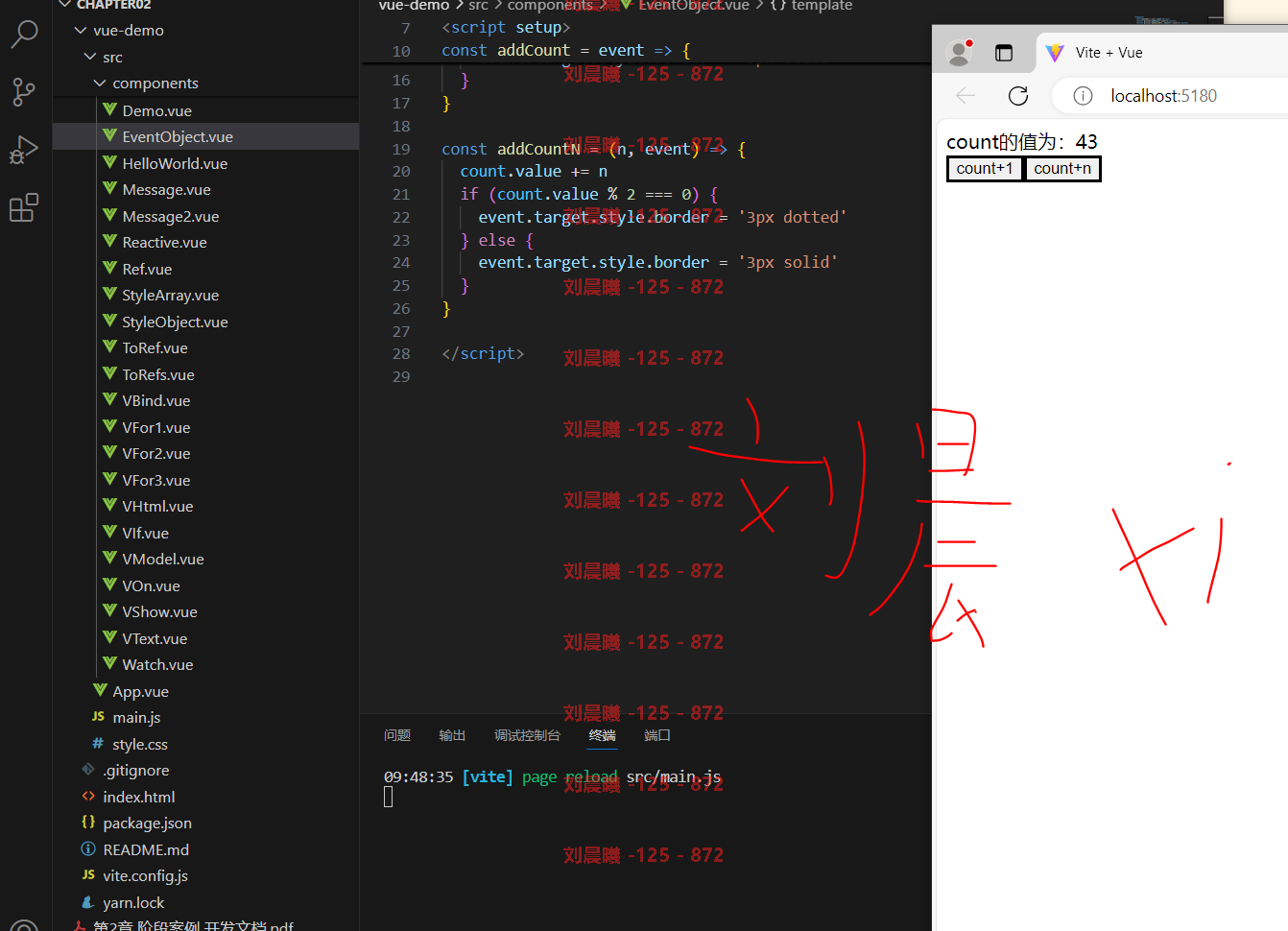This screenshot has width=1288, height=931.
Task: Toggle browser tab actions sidebar icon
Action: (x=1004, y=53)
